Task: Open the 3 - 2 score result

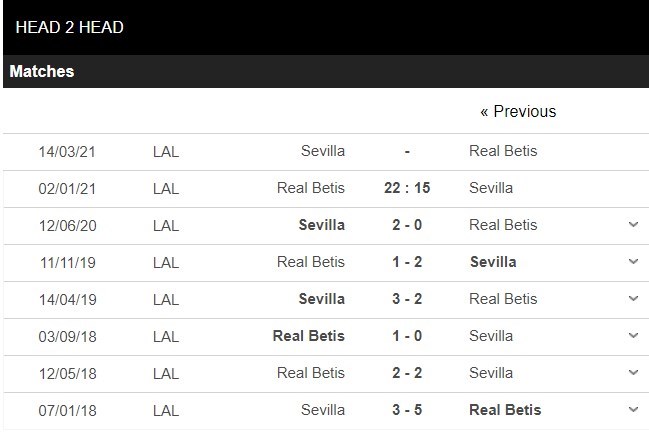Action: (x=407, y=299)
